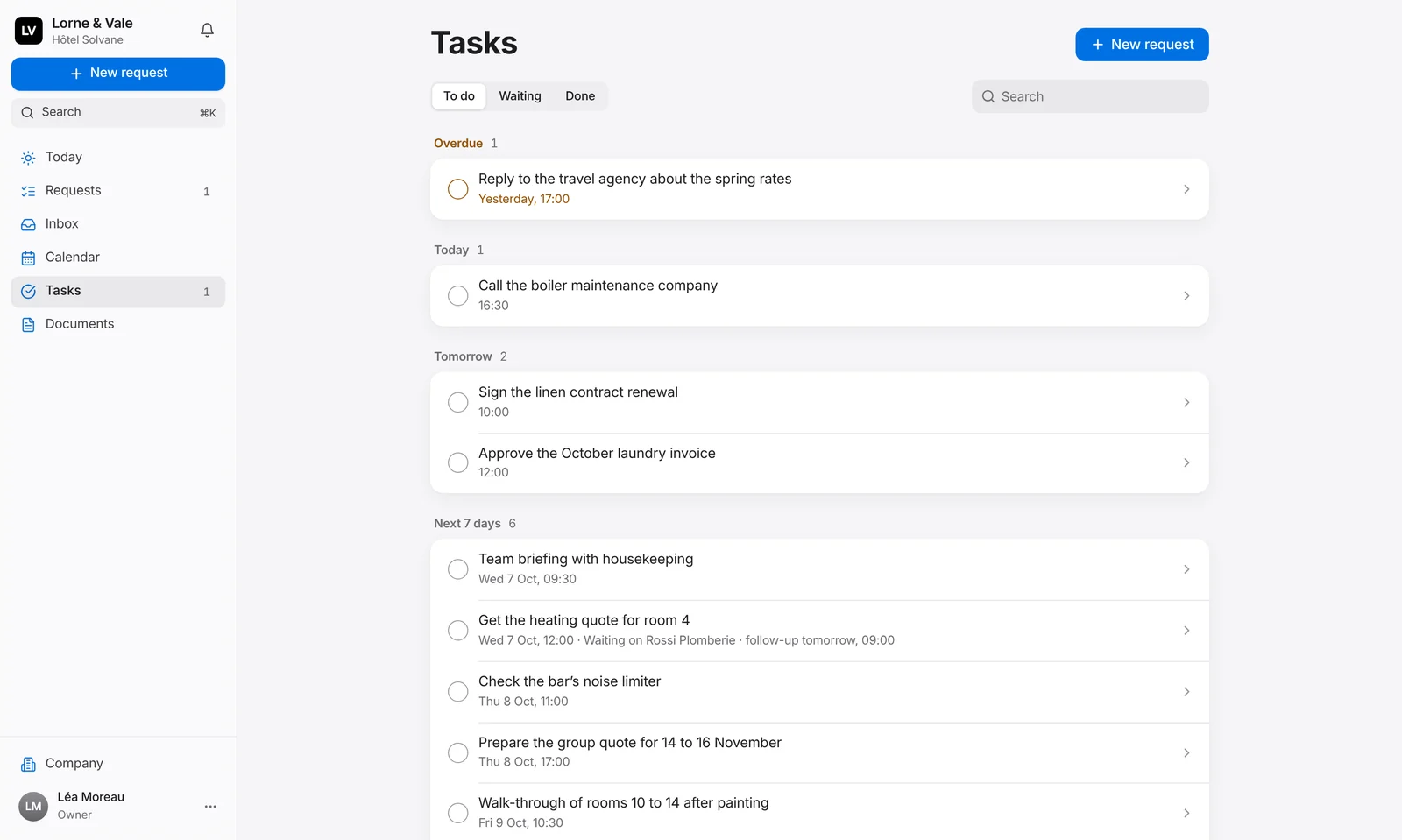Expand the travel agency task using its chevron
This screenshot has width=1402, height=840.
coord(1186,189)
